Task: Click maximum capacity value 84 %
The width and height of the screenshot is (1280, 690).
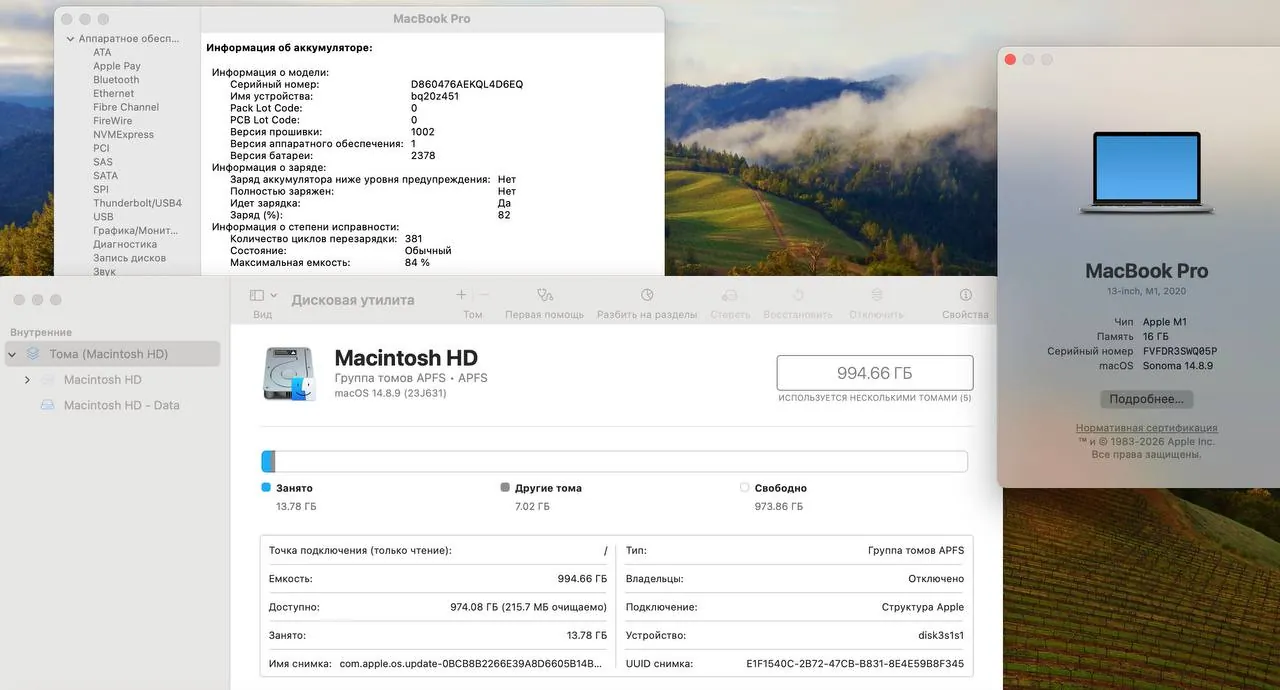Action: click(x=417, y=263)
